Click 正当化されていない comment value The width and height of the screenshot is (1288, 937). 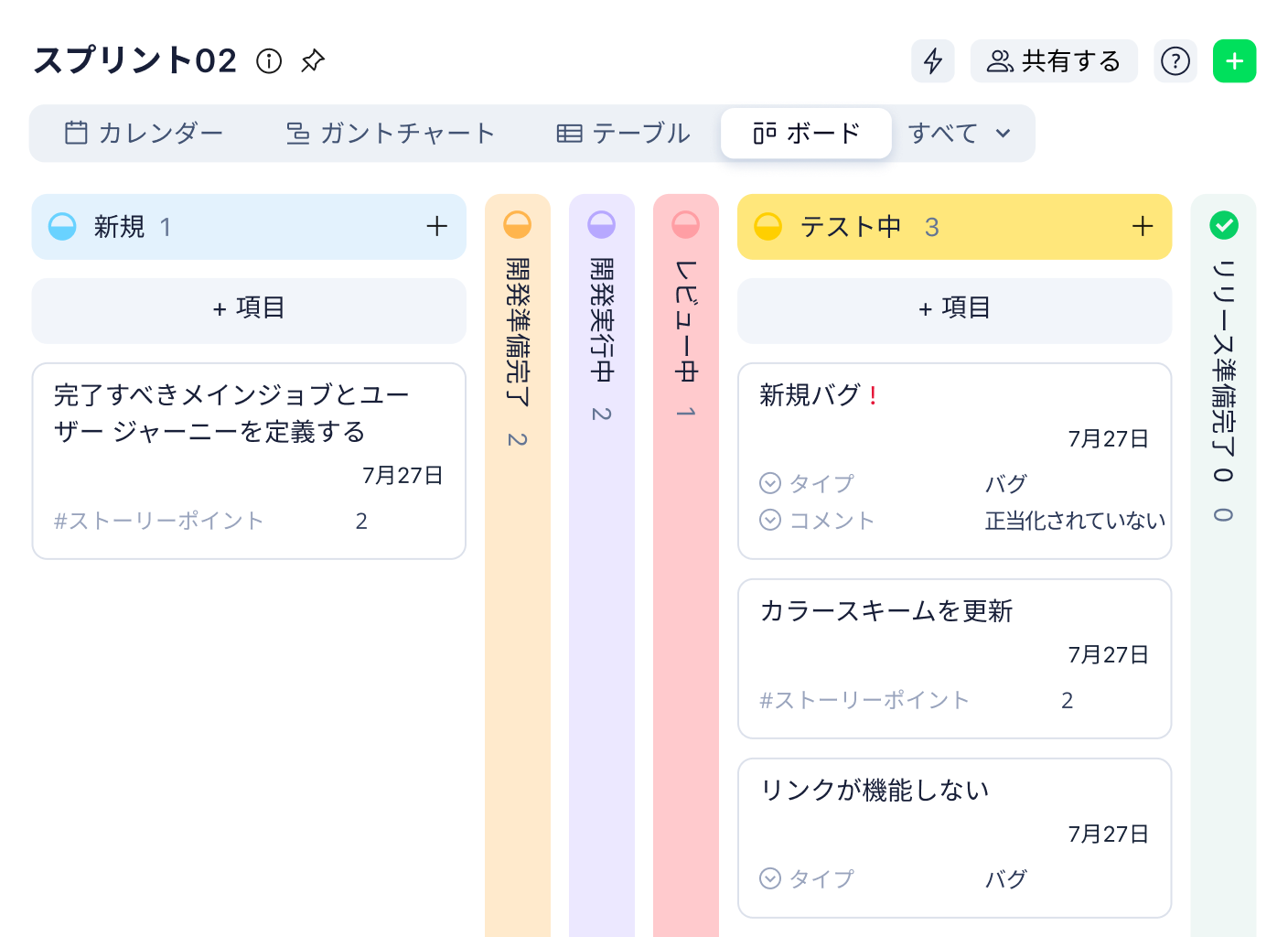[1075, 521]
